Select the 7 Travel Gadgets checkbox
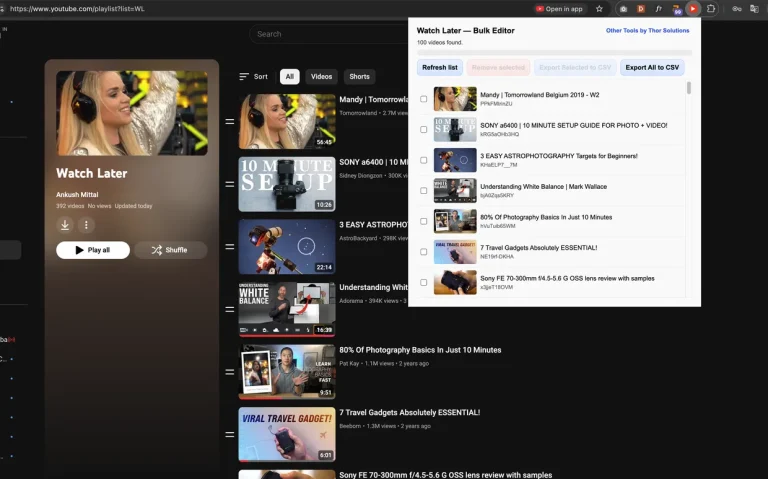This screenshot has width=768, height=479. (x=424, y=252)
